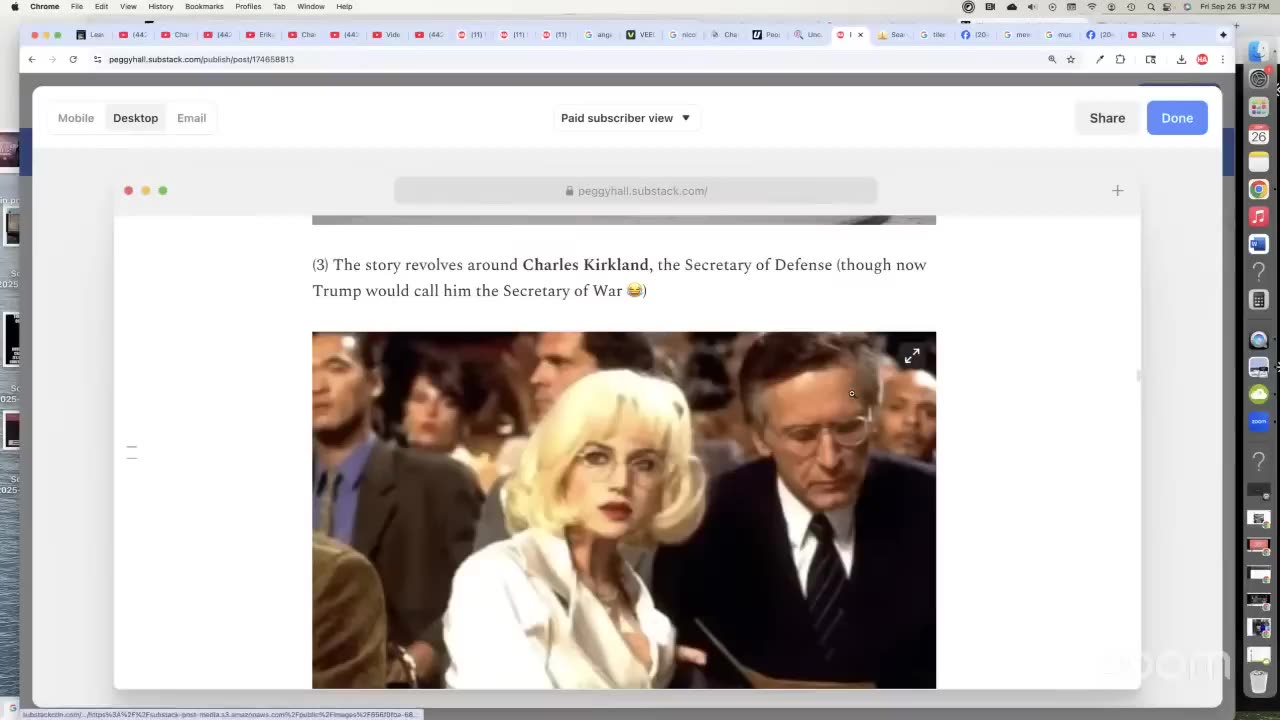The height and width of the screenshot is (720, 1280).
Task: Go forward in Chrome browser
Action: [x=52, y=59]
